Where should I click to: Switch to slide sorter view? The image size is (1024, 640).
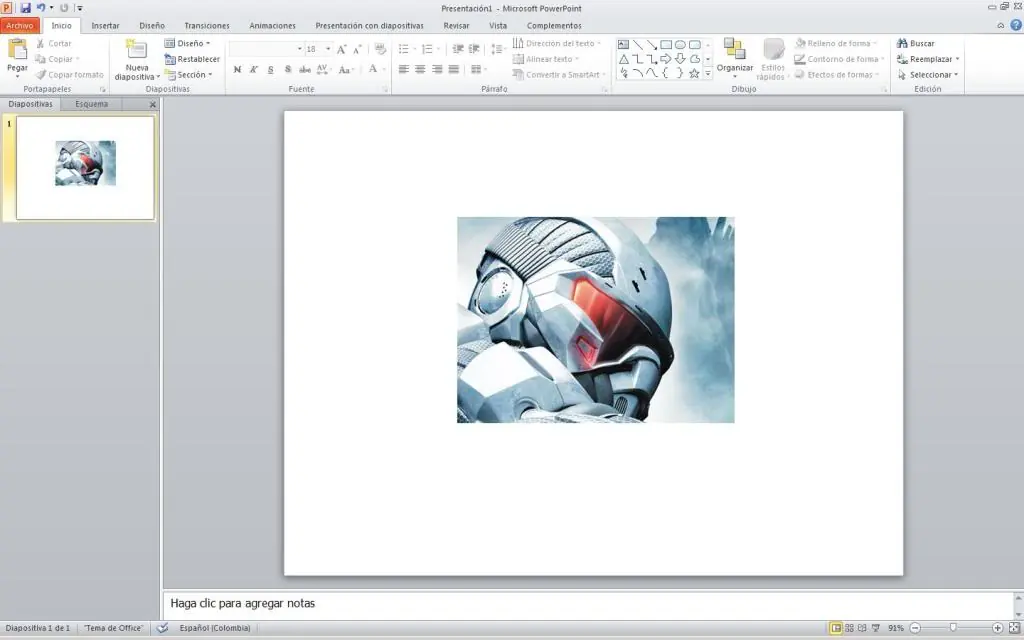click(850, 628)
